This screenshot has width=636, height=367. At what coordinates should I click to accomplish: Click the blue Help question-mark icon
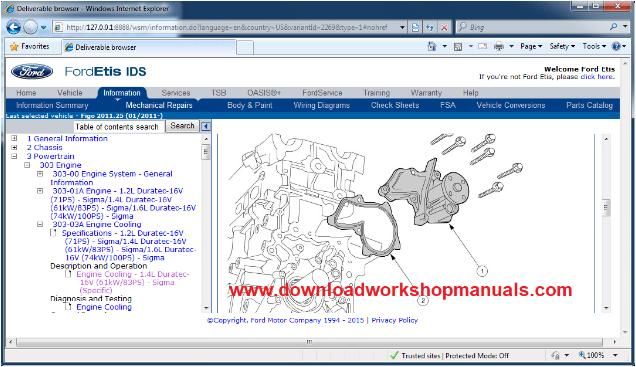point(616,47)
